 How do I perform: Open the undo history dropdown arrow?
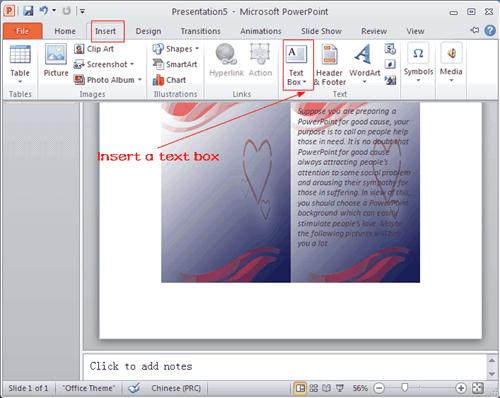tap(54, 11)
